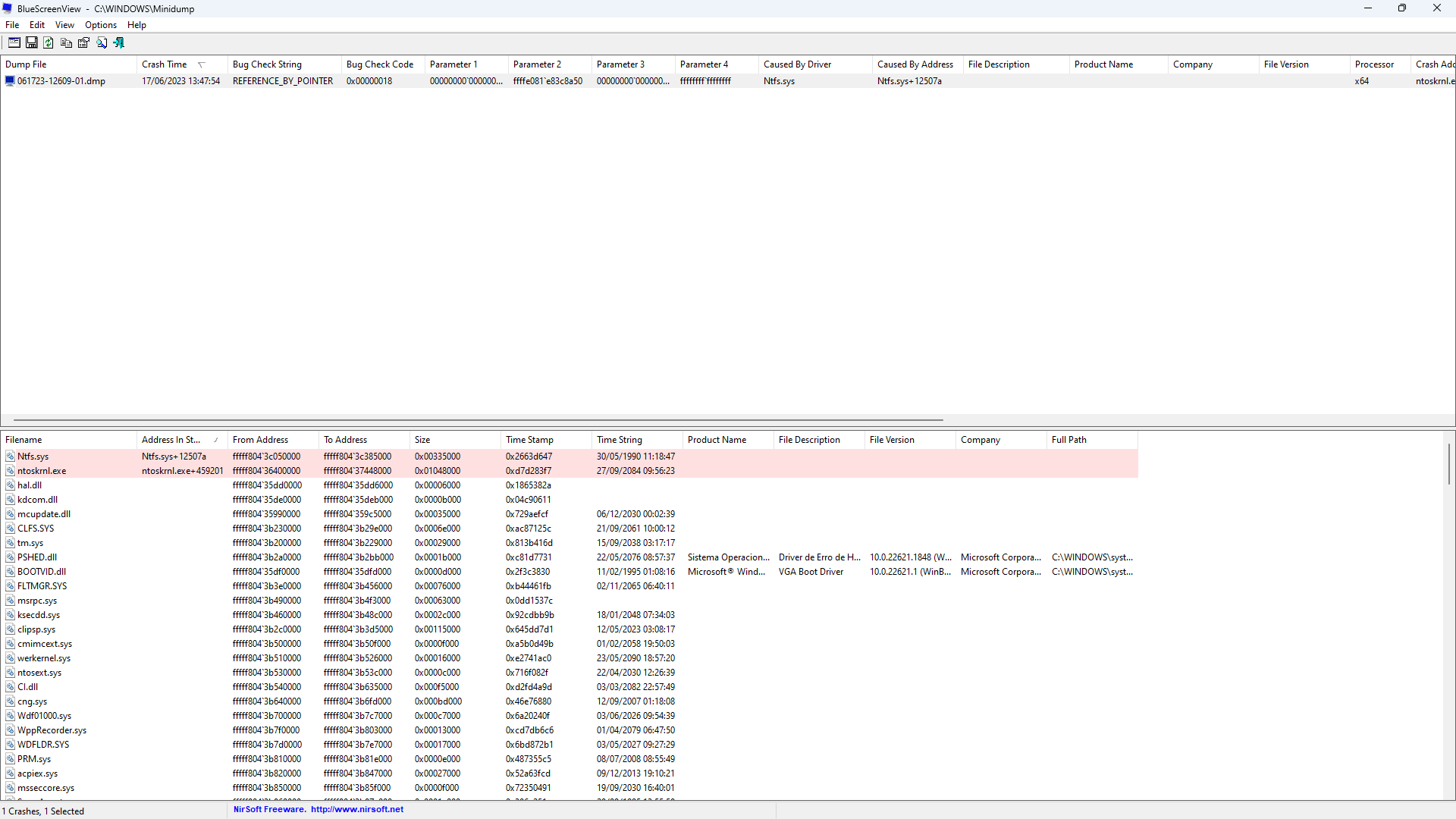The width and height of the screenshot is (1456, 819).
Task: Click the Wdf01000.sys file icon
Action: 10,716
